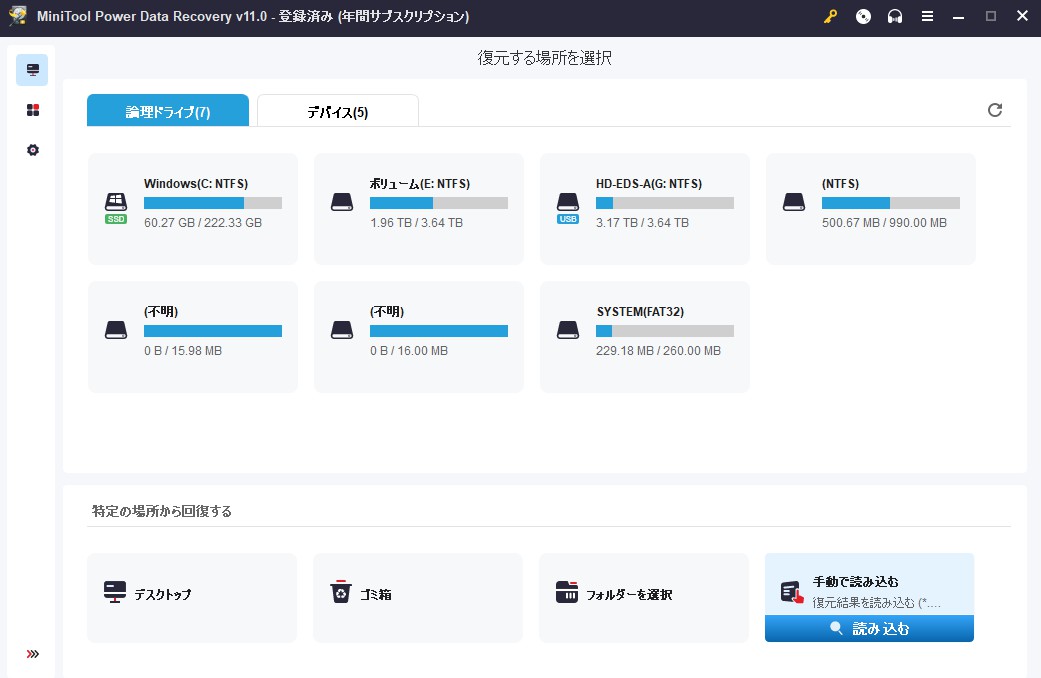Click the HD-EDS-A USB drive icon
Image resolution: width=1041 pixels, height=678 pixels.
568,207
